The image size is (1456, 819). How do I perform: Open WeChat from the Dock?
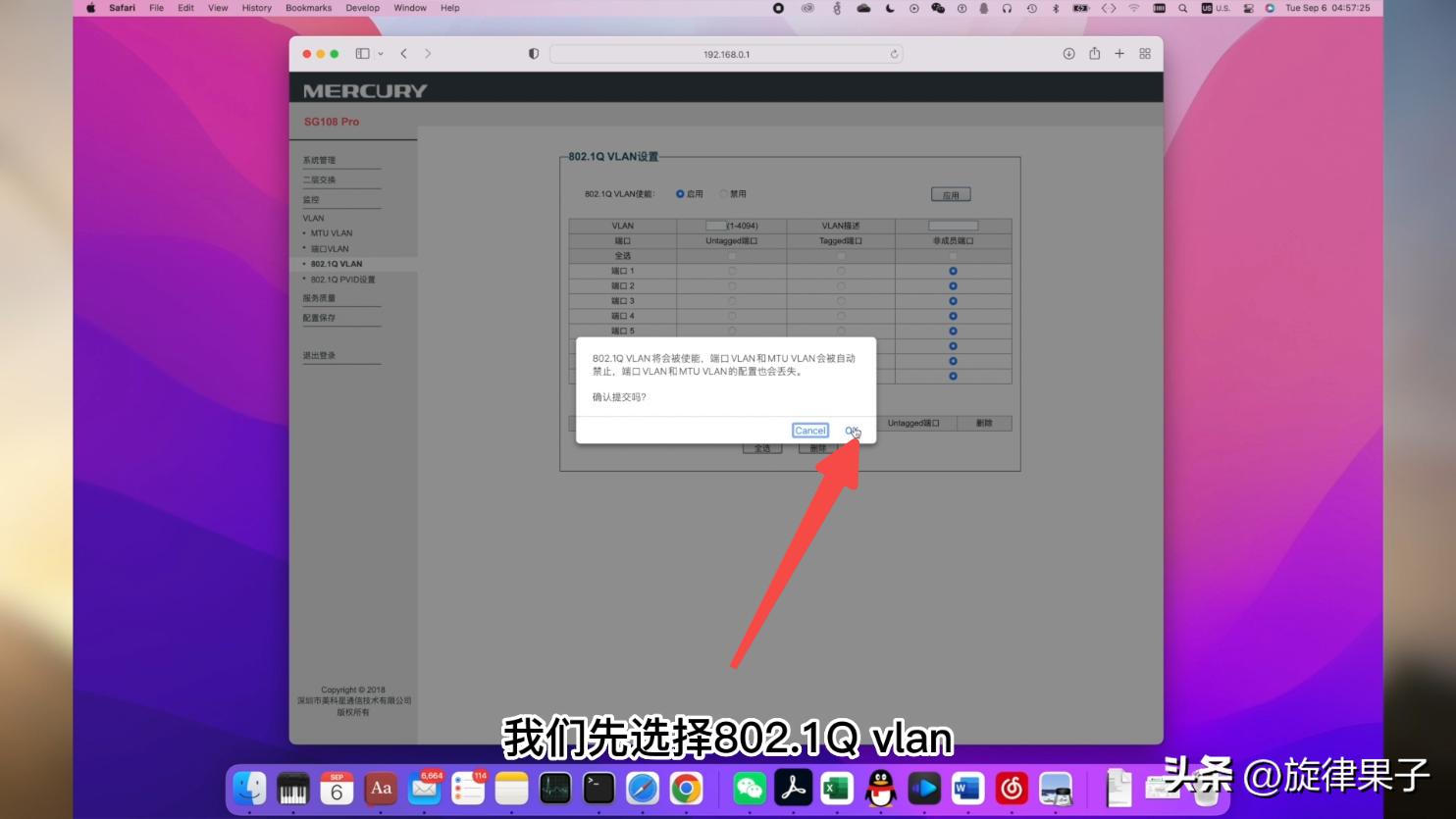(x=750, y=788)
